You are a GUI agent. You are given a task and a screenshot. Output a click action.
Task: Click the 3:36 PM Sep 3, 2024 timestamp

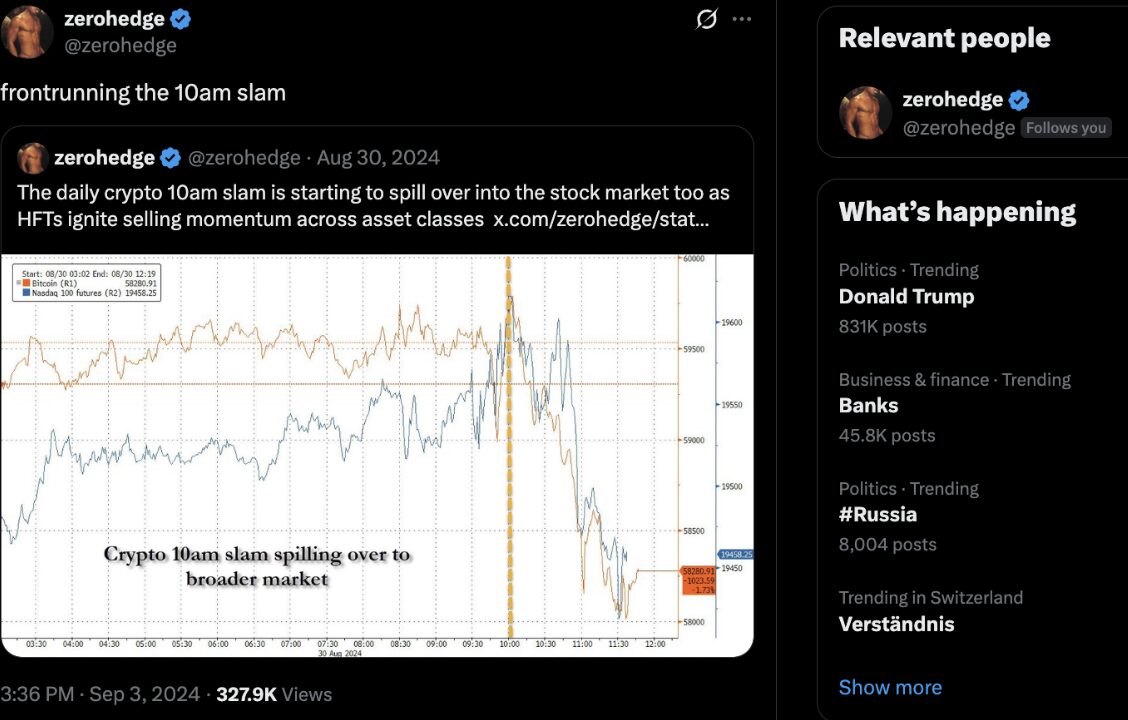tap(100, 694)
